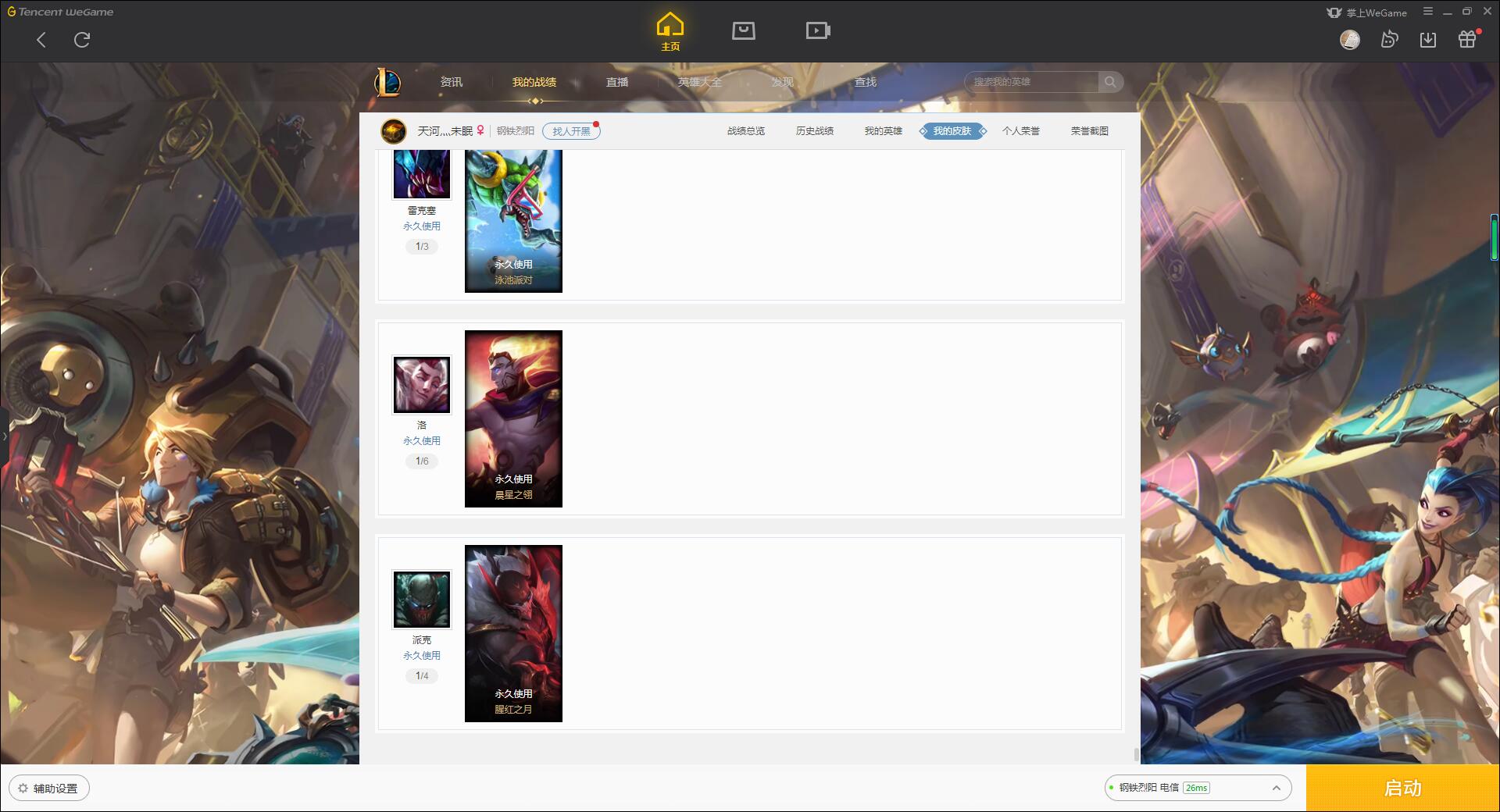Switch to 历史战绩 sub-tab
1500x812 pixels.
[x=815, y=131]
